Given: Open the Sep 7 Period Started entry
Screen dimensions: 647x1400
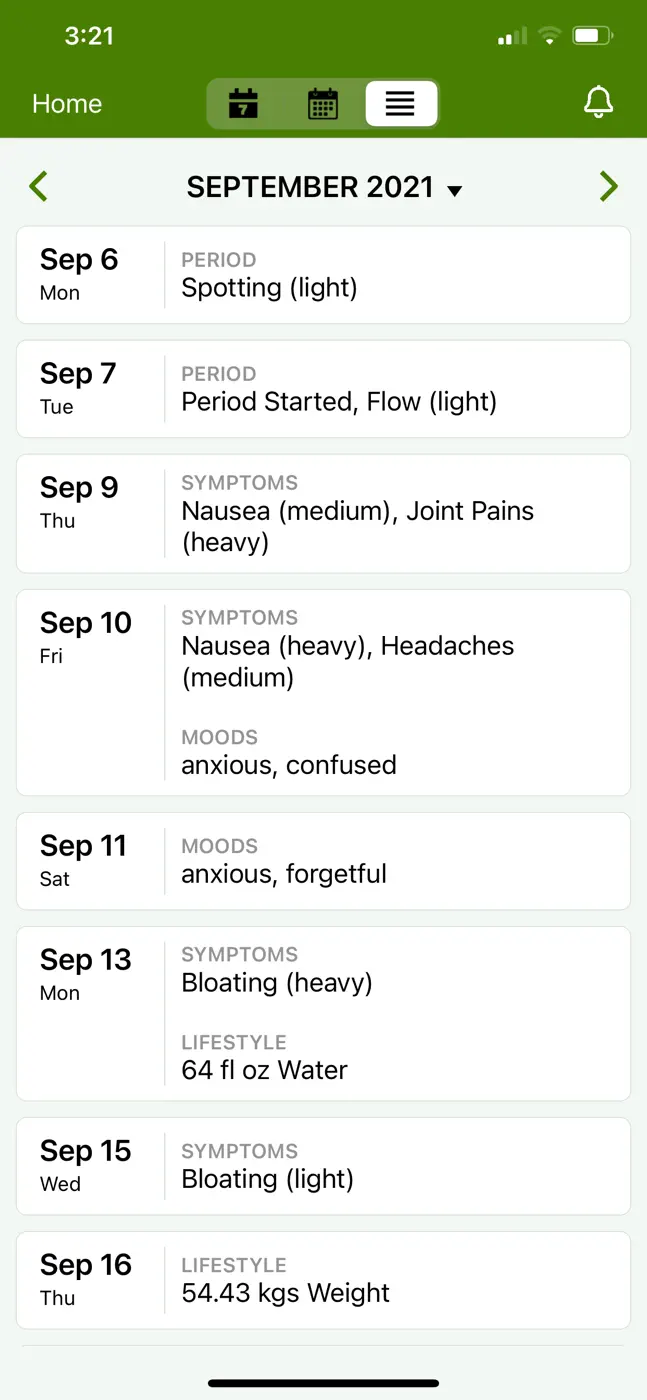Looking at the screenshot, I should (x=323, y=389).
